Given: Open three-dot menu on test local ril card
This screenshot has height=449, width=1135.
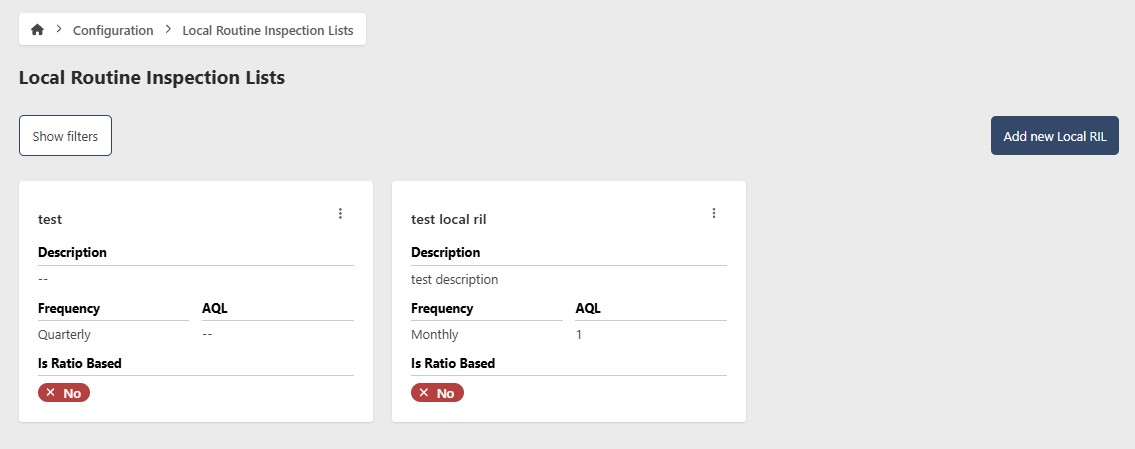Looking at the screenshot, I should pos(714,213).
